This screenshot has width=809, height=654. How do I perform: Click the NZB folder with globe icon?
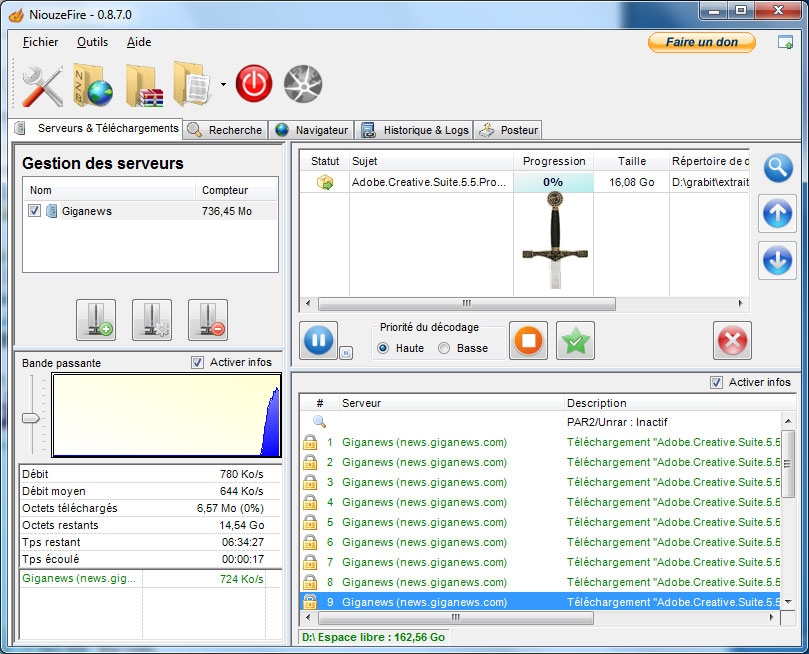coord(93,86)
